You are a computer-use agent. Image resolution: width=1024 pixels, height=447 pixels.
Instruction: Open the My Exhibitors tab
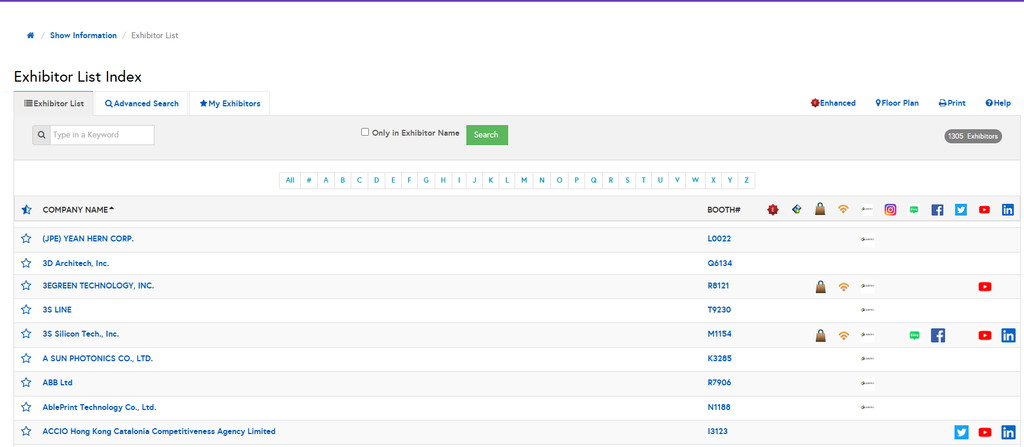click(230, 103)
